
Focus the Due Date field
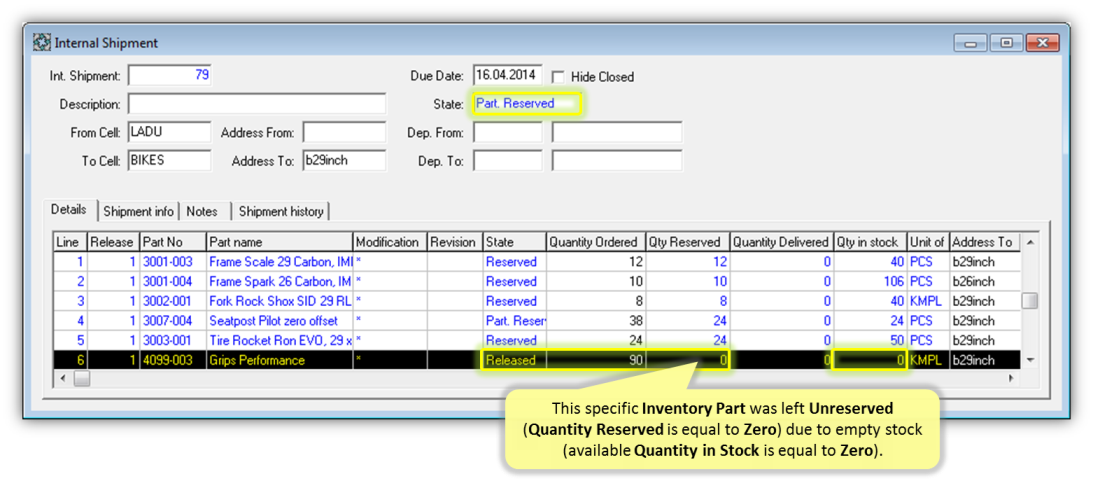click(x=507, y=75)
